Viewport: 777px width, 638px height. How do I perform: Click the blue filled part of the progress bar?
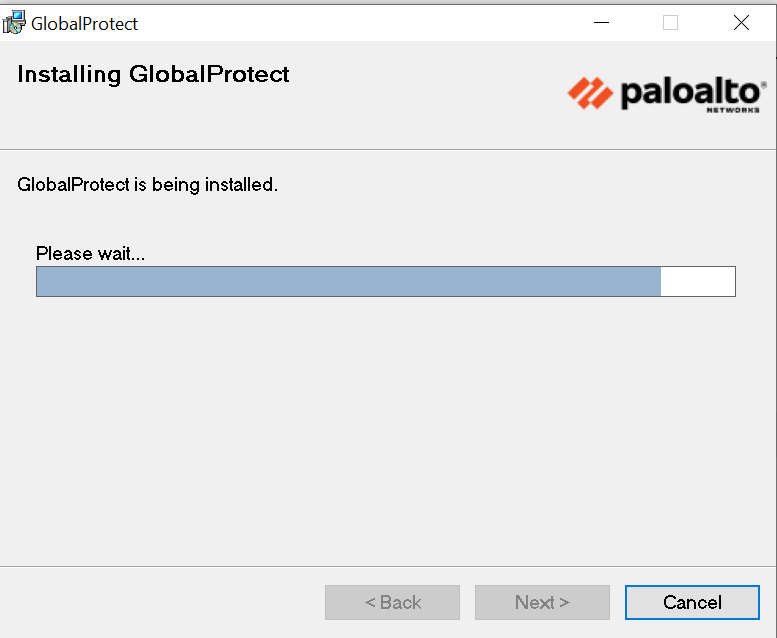click(x=348, y=282)
